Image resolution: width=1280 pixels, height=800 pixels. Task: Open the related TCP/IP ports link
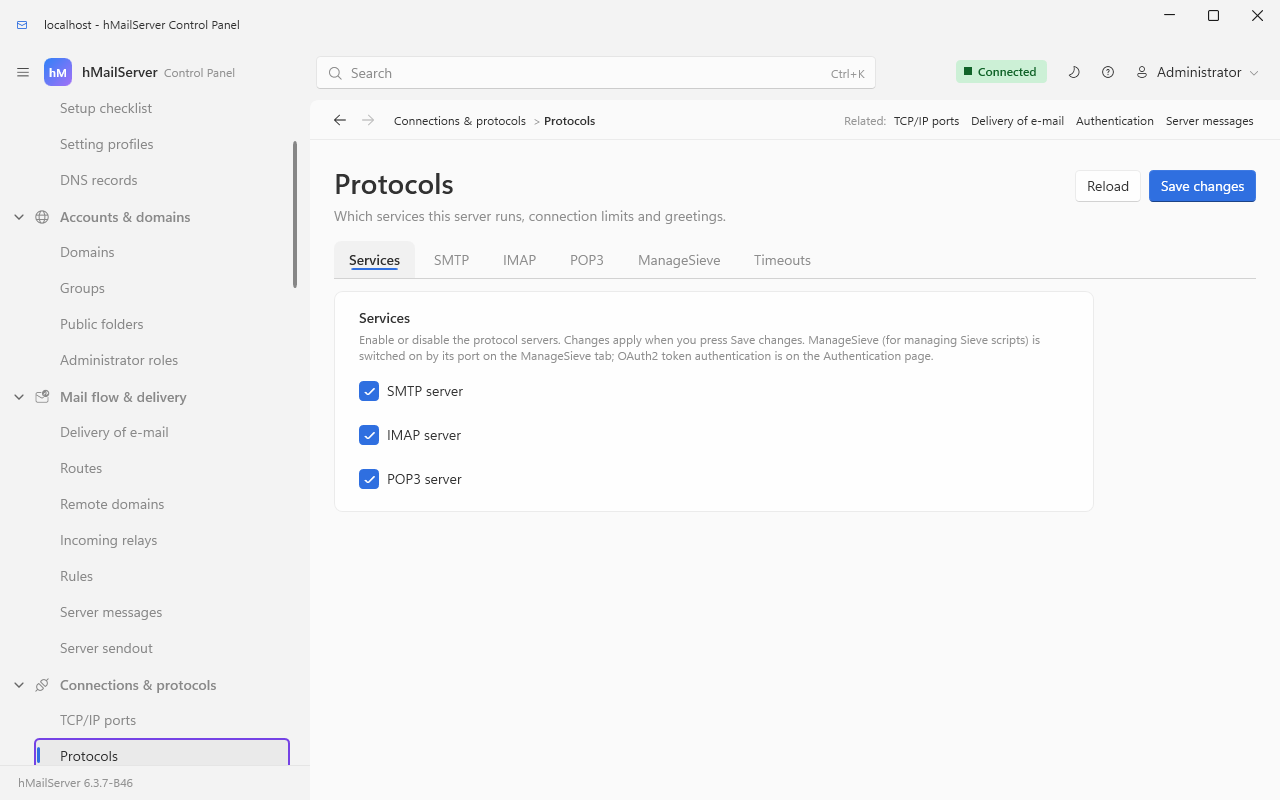(926, 121)
